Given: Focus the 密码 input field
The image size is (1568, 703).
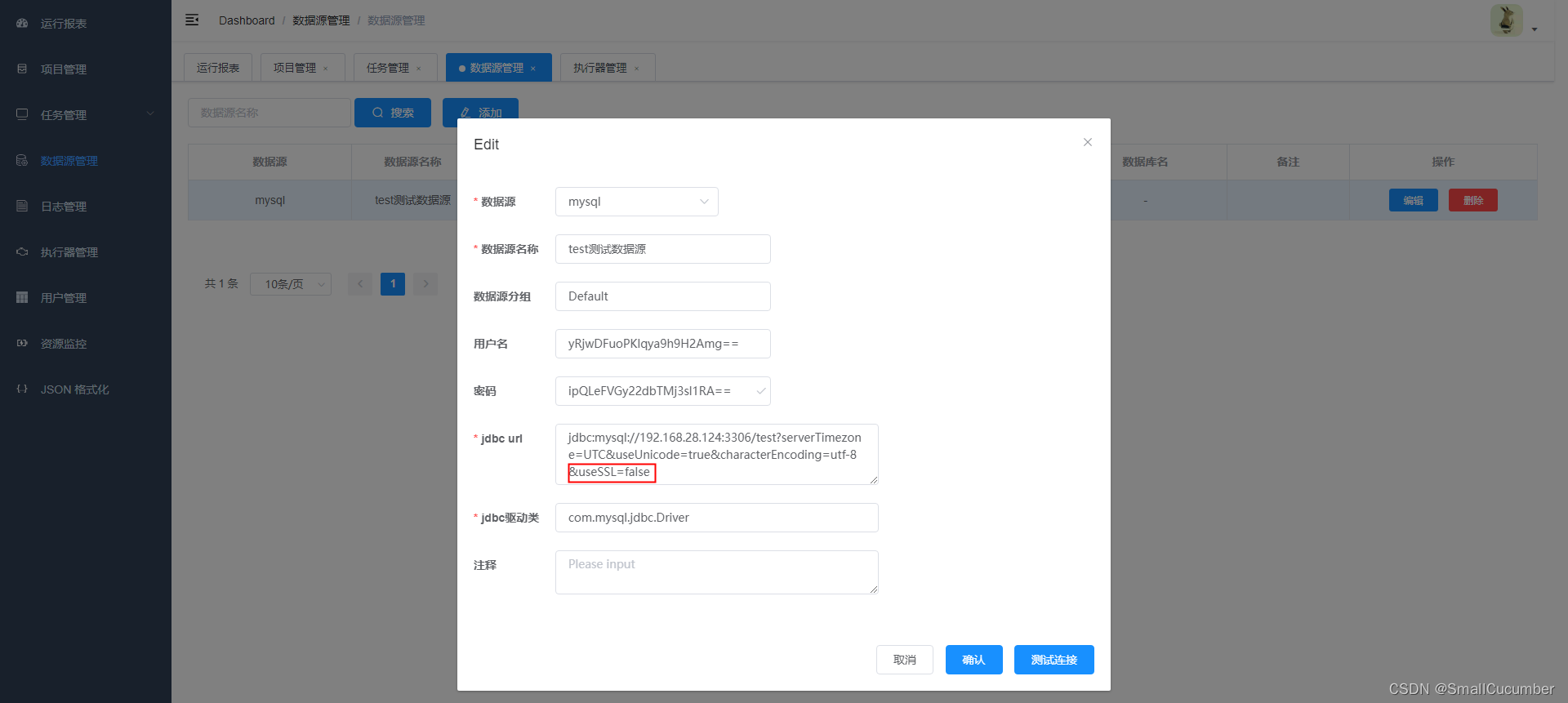Looking at the screenshot, I should coord(663,391).
